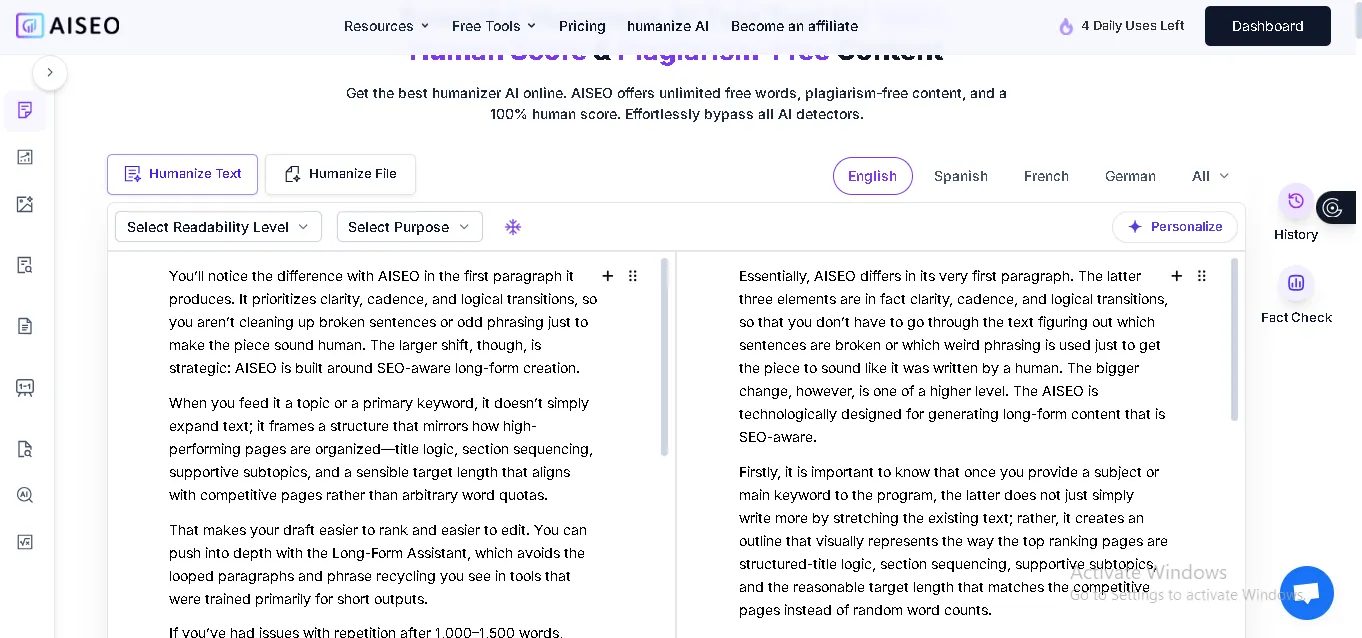The height and width of the screenshot is (638, 1362).
Task: Open Select Purpose dropdown
Action: [409, 227]
